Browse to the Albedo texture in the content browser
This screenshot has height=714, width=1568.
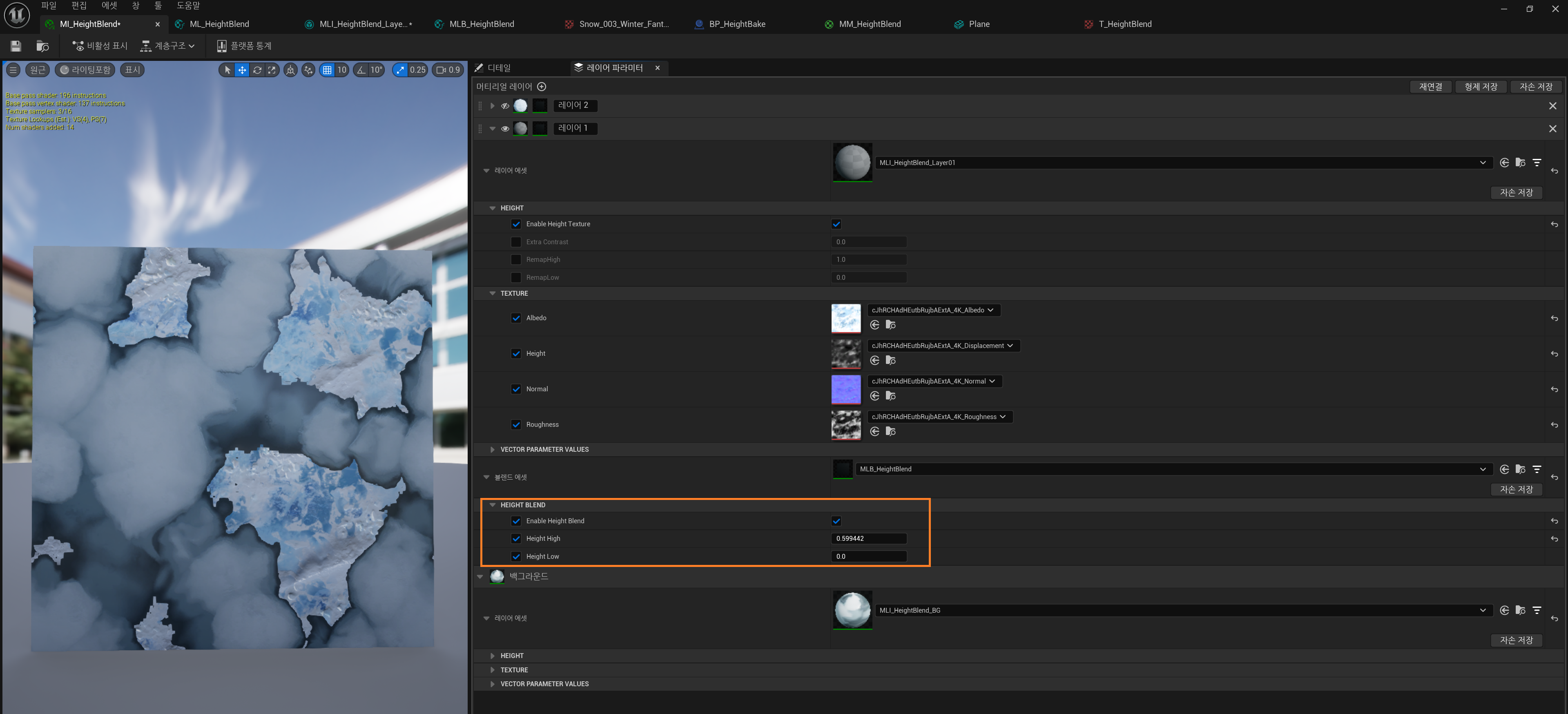[x=890, y=325]
